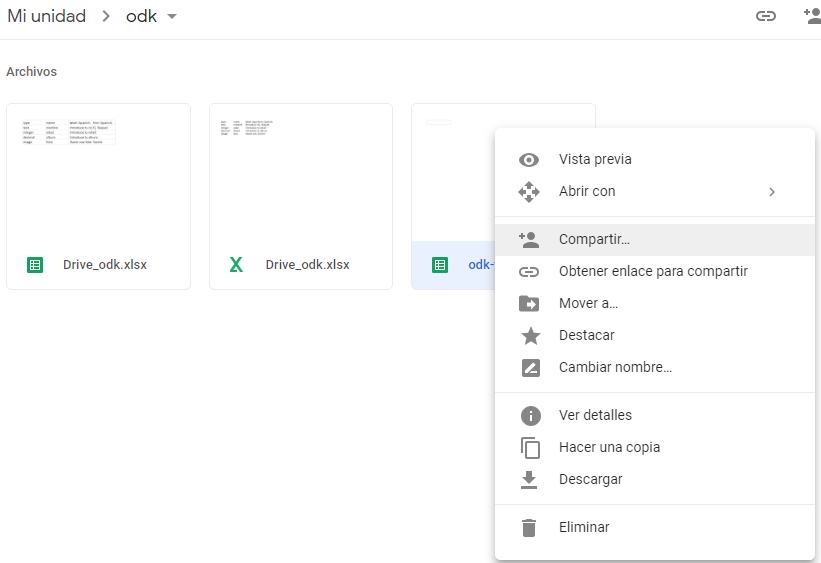
Task: Select Cambiar nombre... menu entry
Action: click(654, 368)
